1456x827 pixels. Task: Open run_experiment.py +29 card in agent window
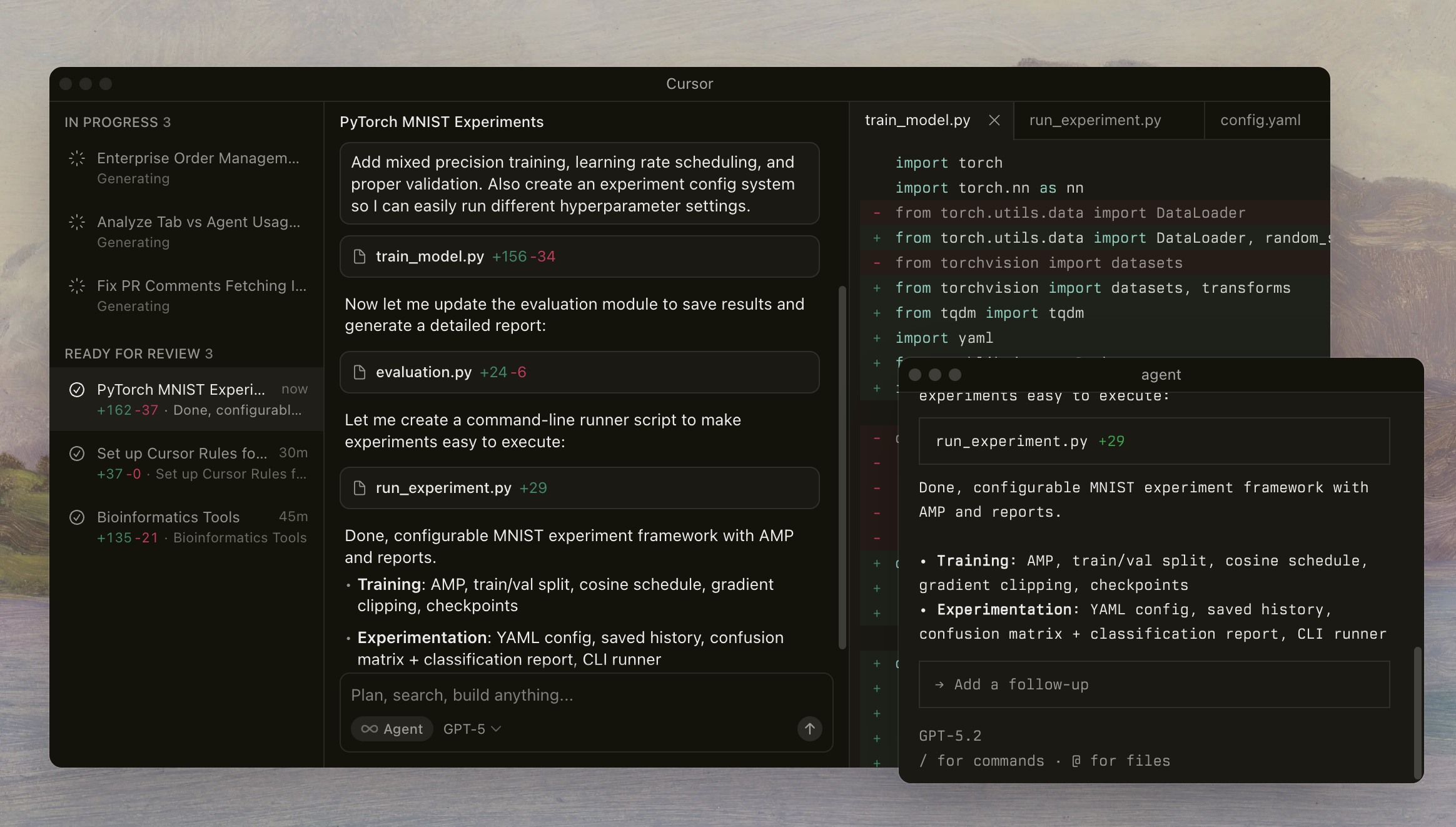coord(1153,441)
